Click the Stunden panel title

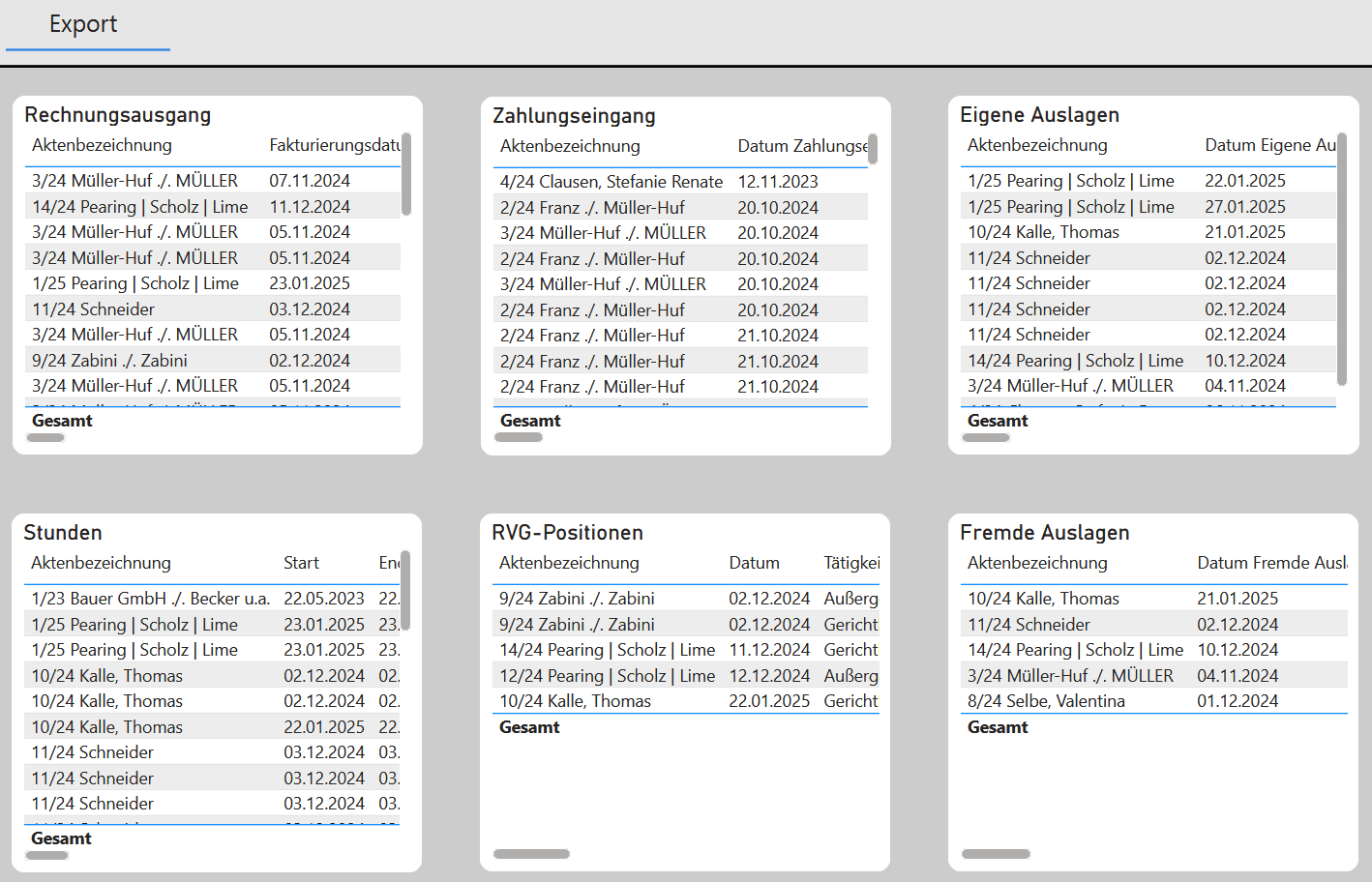63,533
